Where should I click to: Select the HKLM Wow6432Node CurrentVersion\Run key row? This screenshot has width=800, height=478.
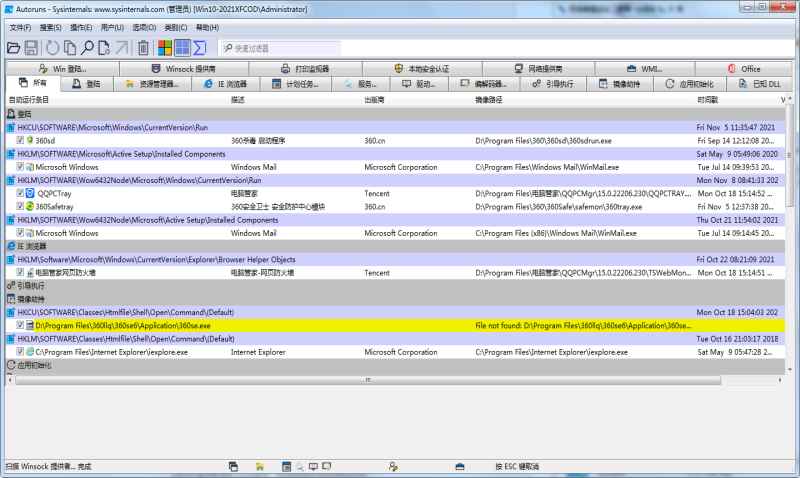(395, 180)
